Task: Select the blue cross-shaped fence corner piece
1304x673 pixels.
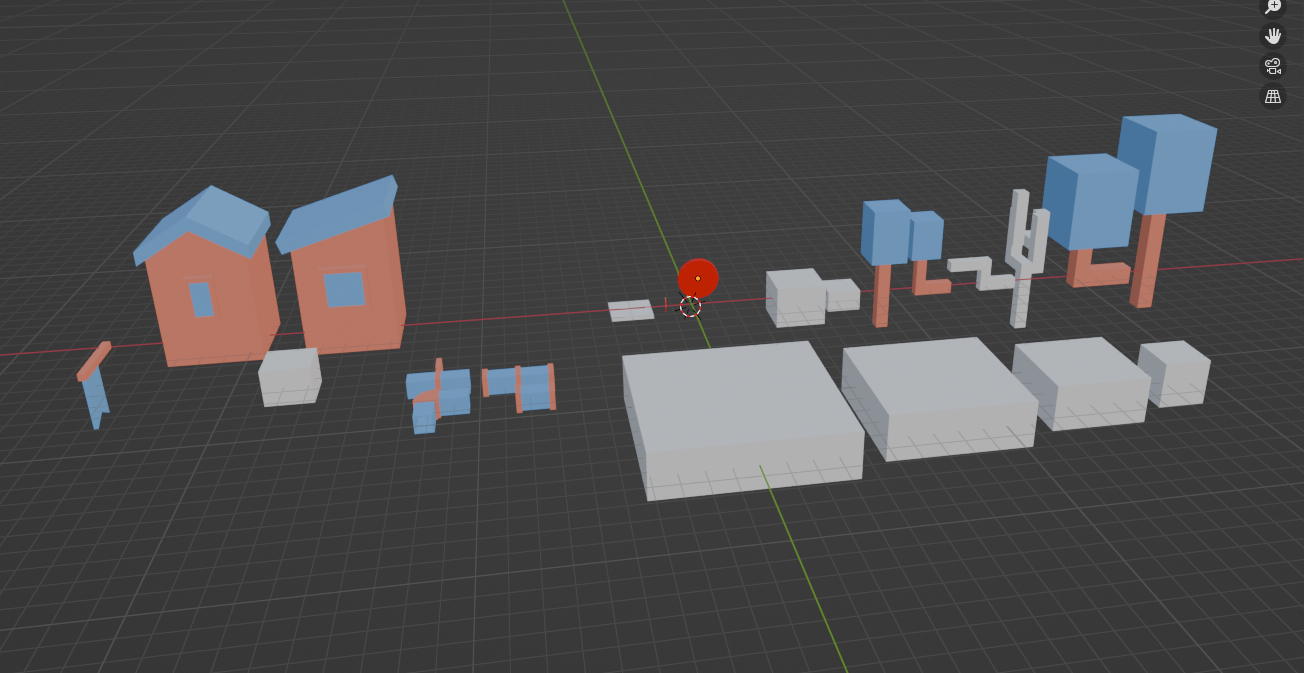Action: point(438,393)
